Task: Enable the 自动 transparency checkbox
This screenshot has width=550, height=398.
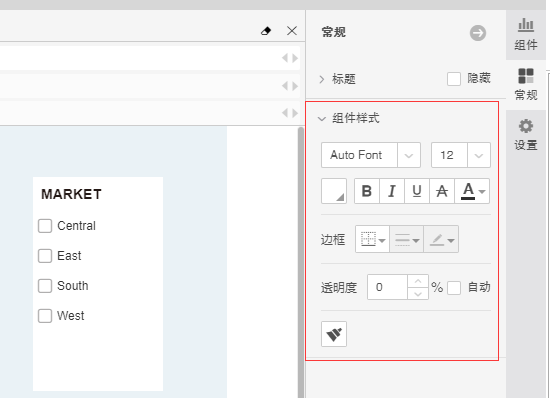Action: click(x=454, y=288)
